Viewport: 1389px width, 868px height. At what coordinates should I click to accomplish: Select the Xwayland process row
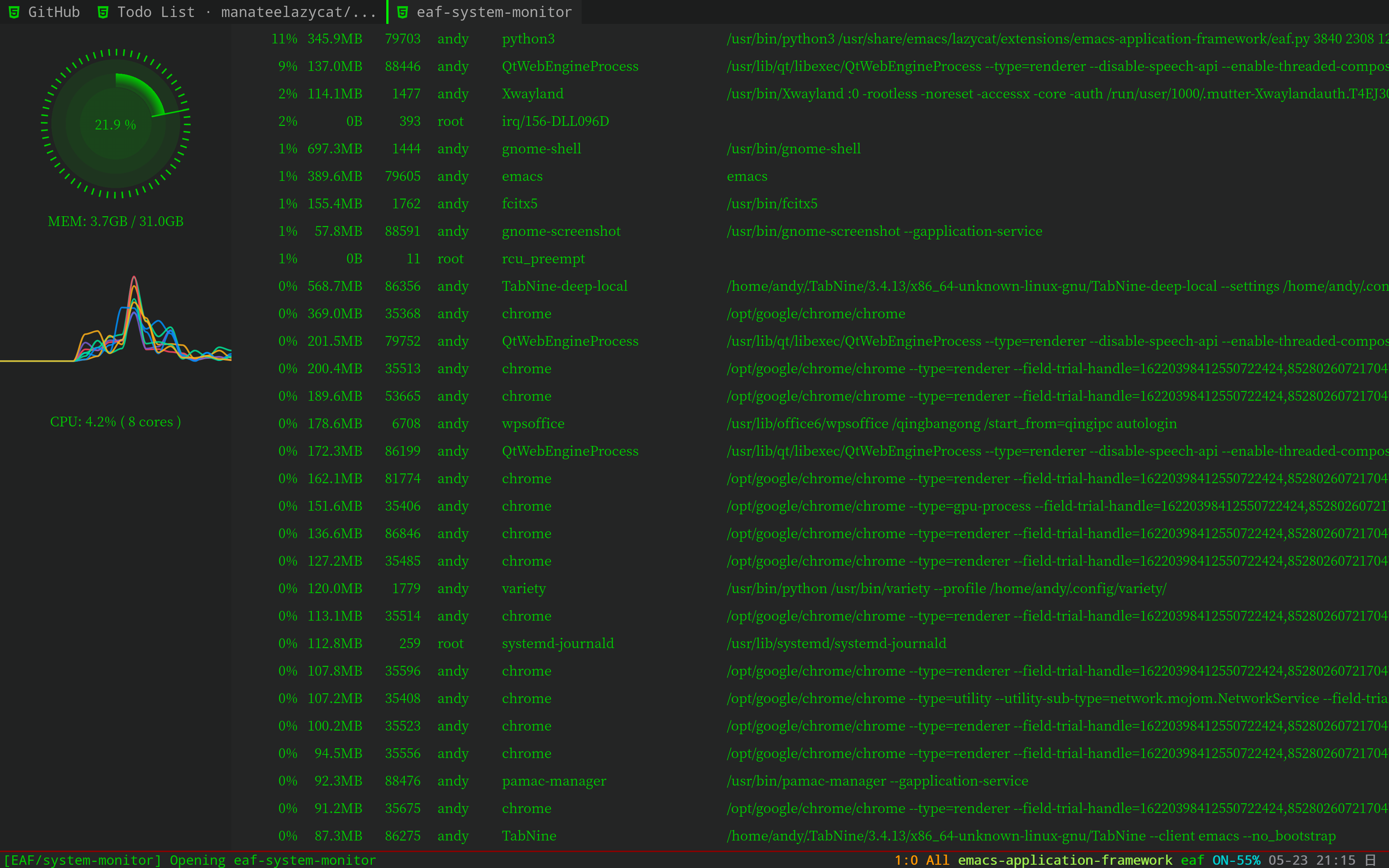[532, 94]
